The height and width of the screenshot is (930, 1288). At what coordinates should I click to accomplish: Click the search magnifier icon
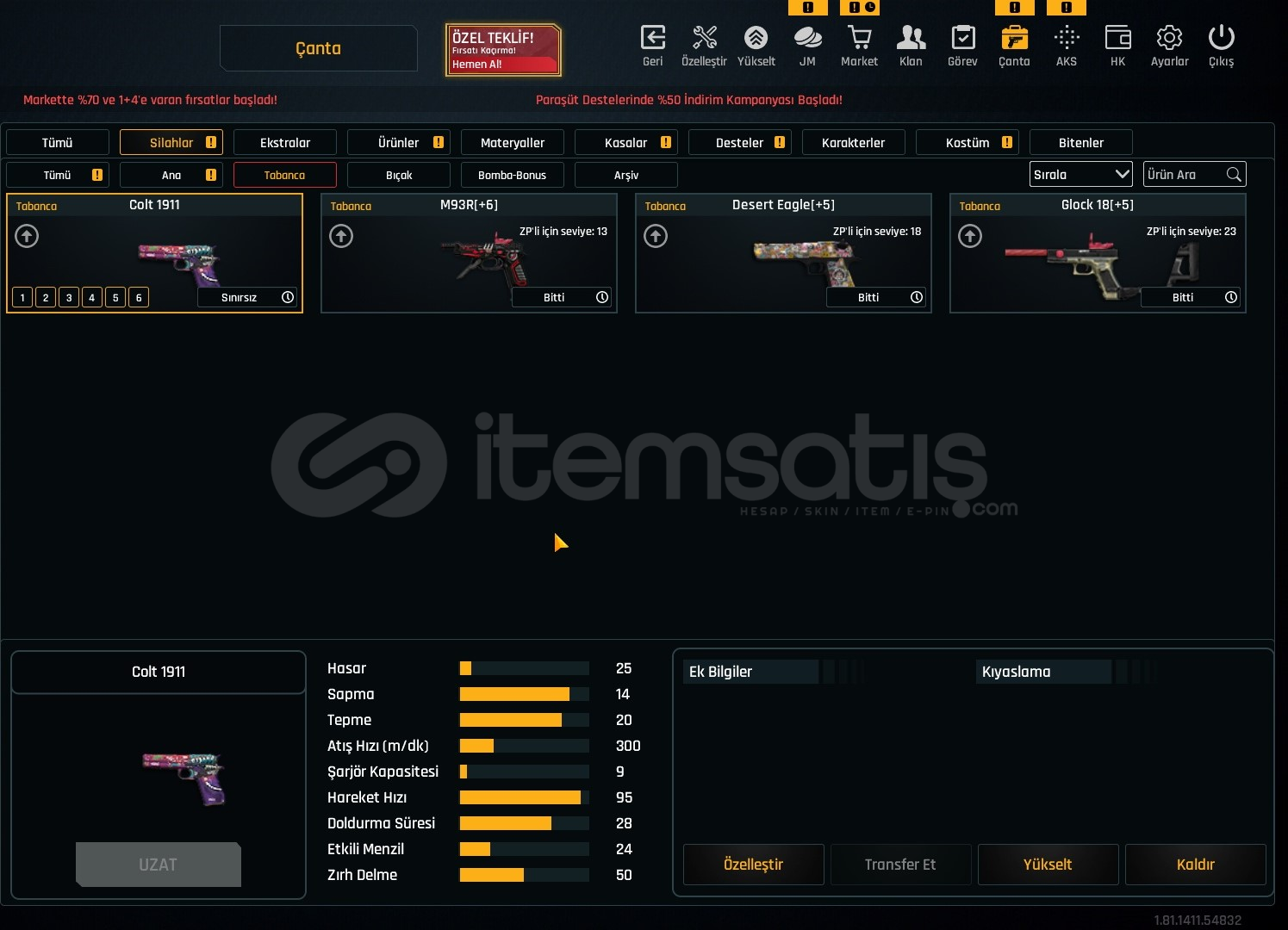tap(1234, 175)
